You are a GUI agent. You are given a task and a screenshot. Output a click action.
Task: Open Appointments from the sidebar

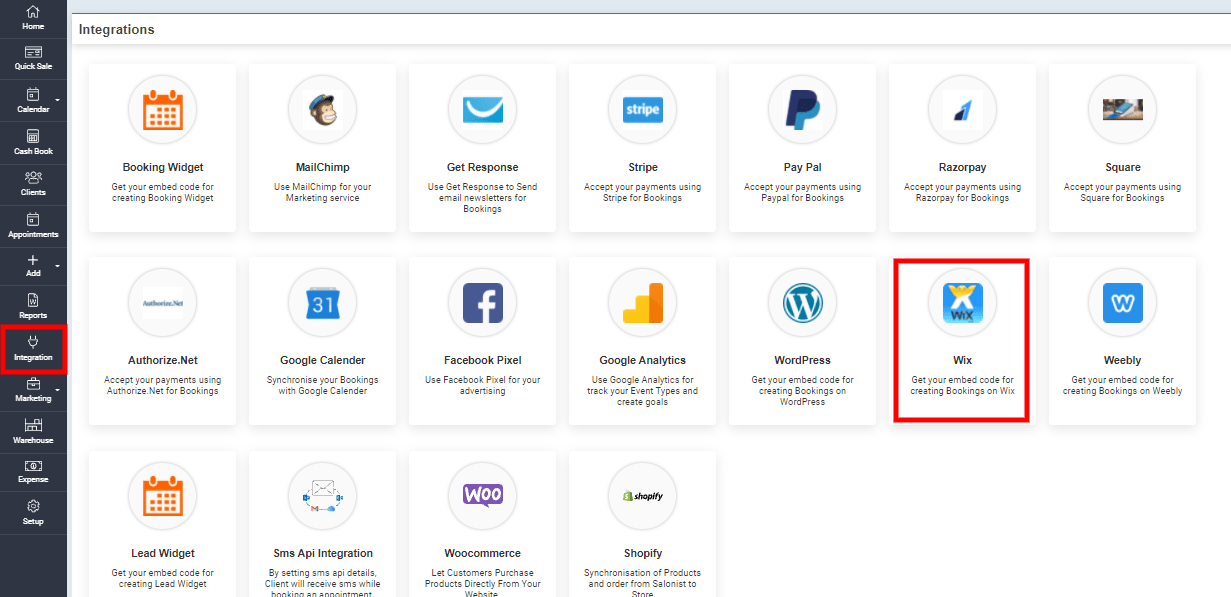point(33,226)
